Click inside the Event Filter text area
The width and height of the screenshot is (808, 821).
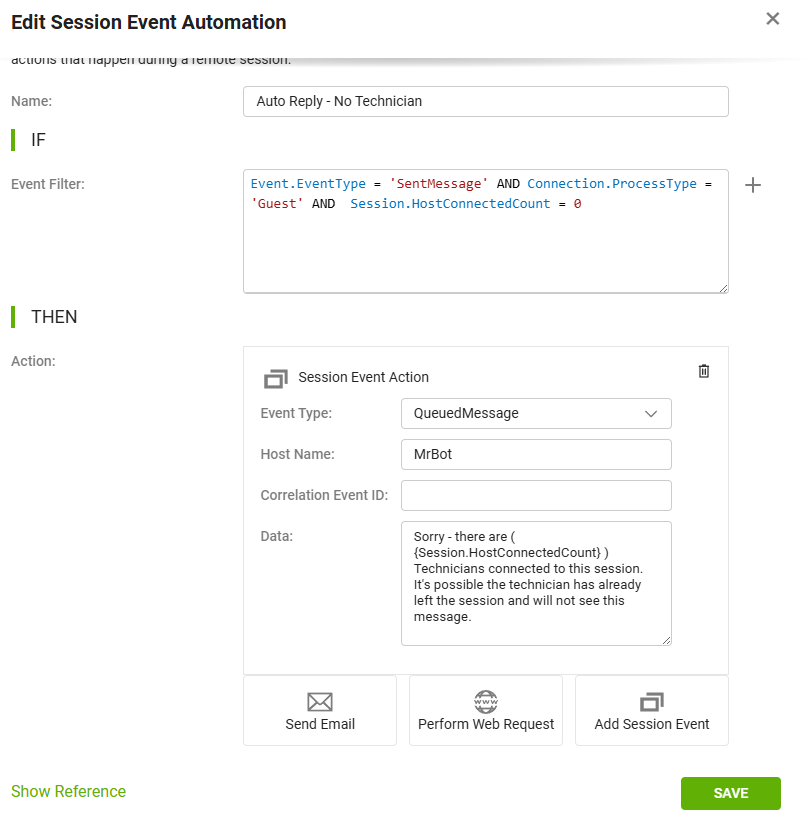(485, 250)
